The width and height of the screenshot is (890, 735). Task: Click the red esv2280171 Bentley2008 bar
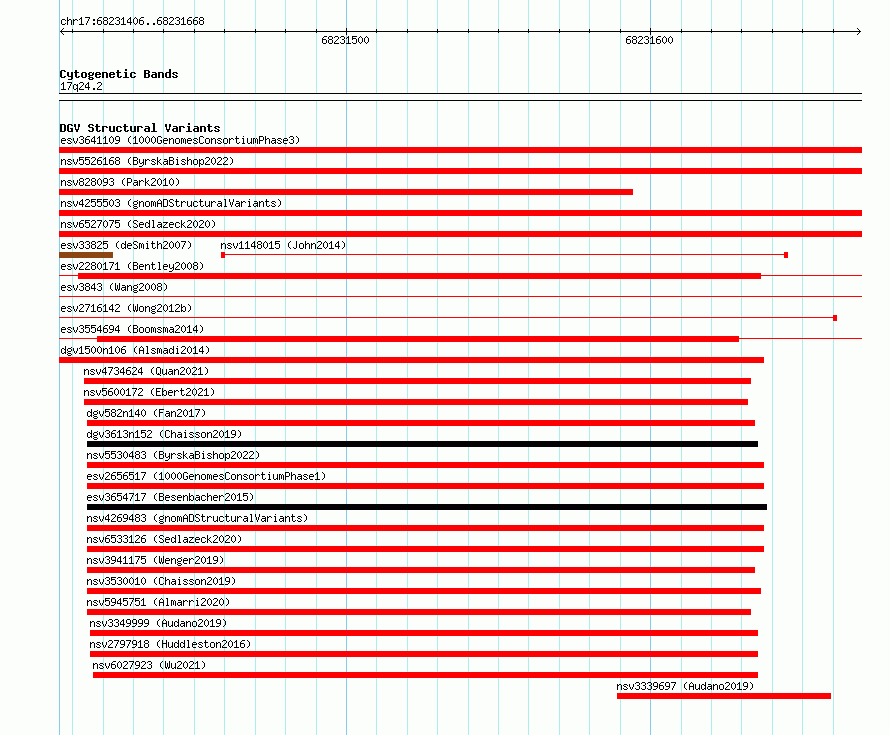pos(419,276)
